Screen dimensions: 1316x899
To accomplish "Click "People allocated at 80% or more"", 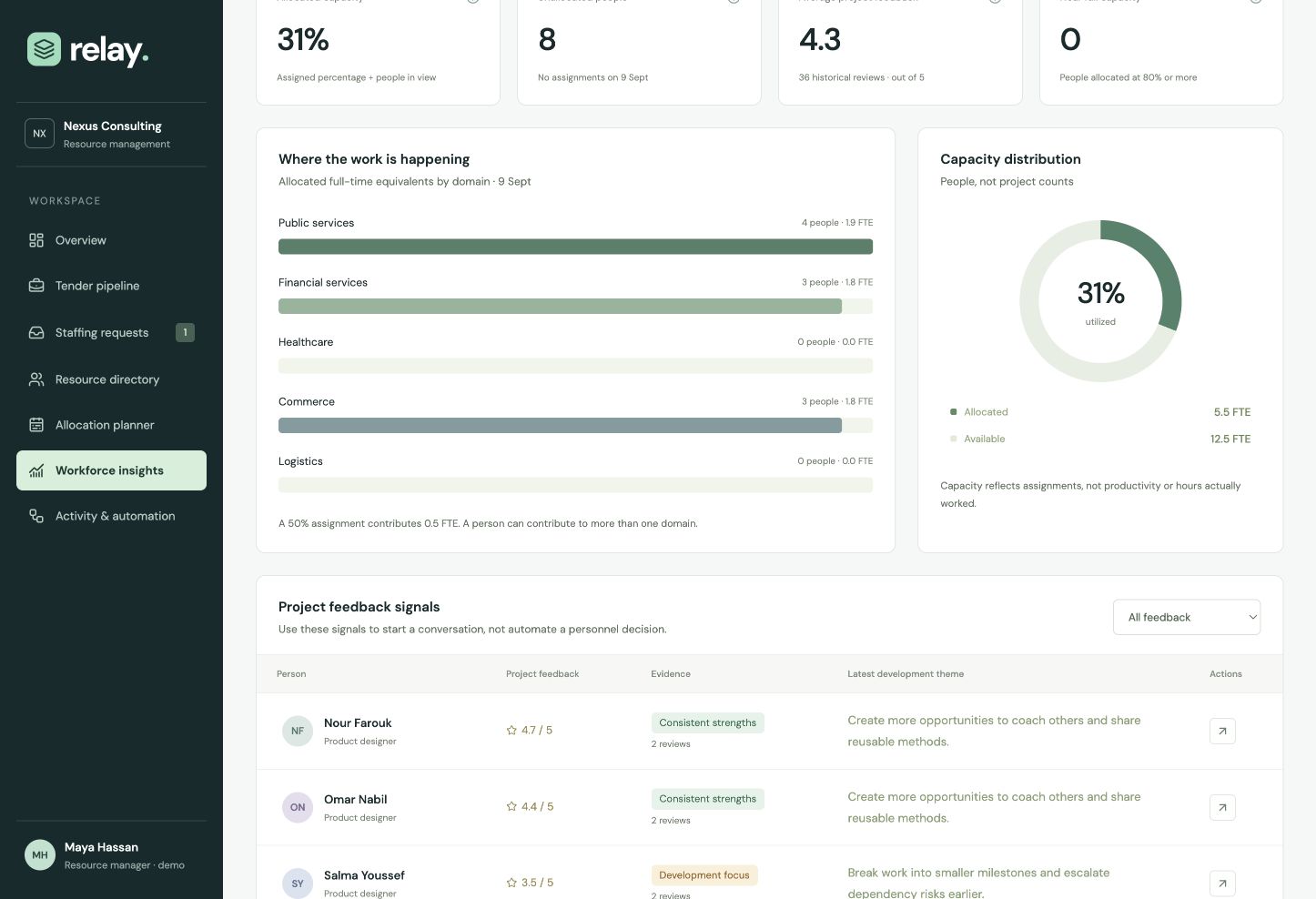I will coord(1129,77).
